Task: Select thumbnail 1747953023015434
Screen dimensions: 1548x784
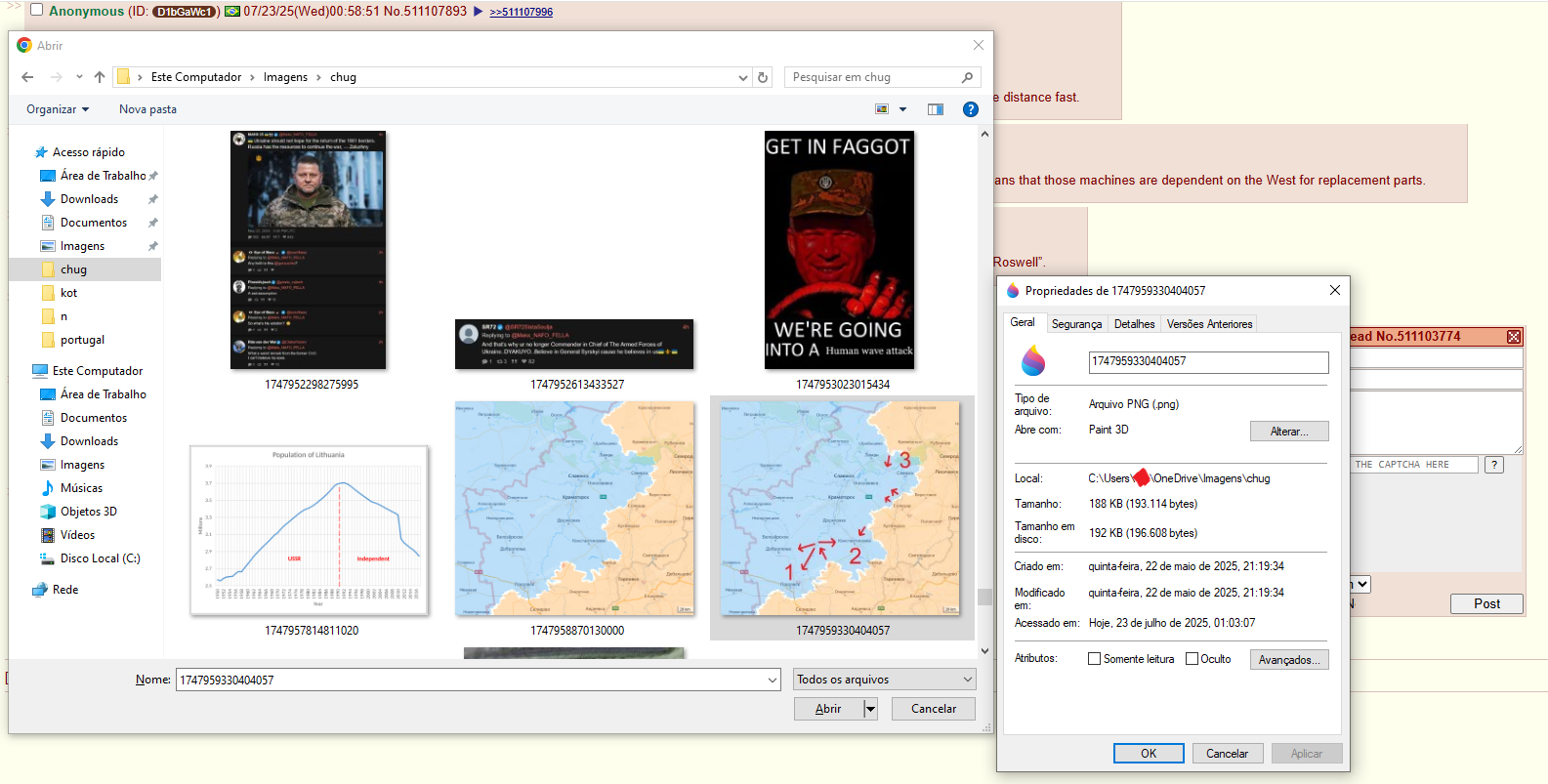Action: click(x=840, y=250)
